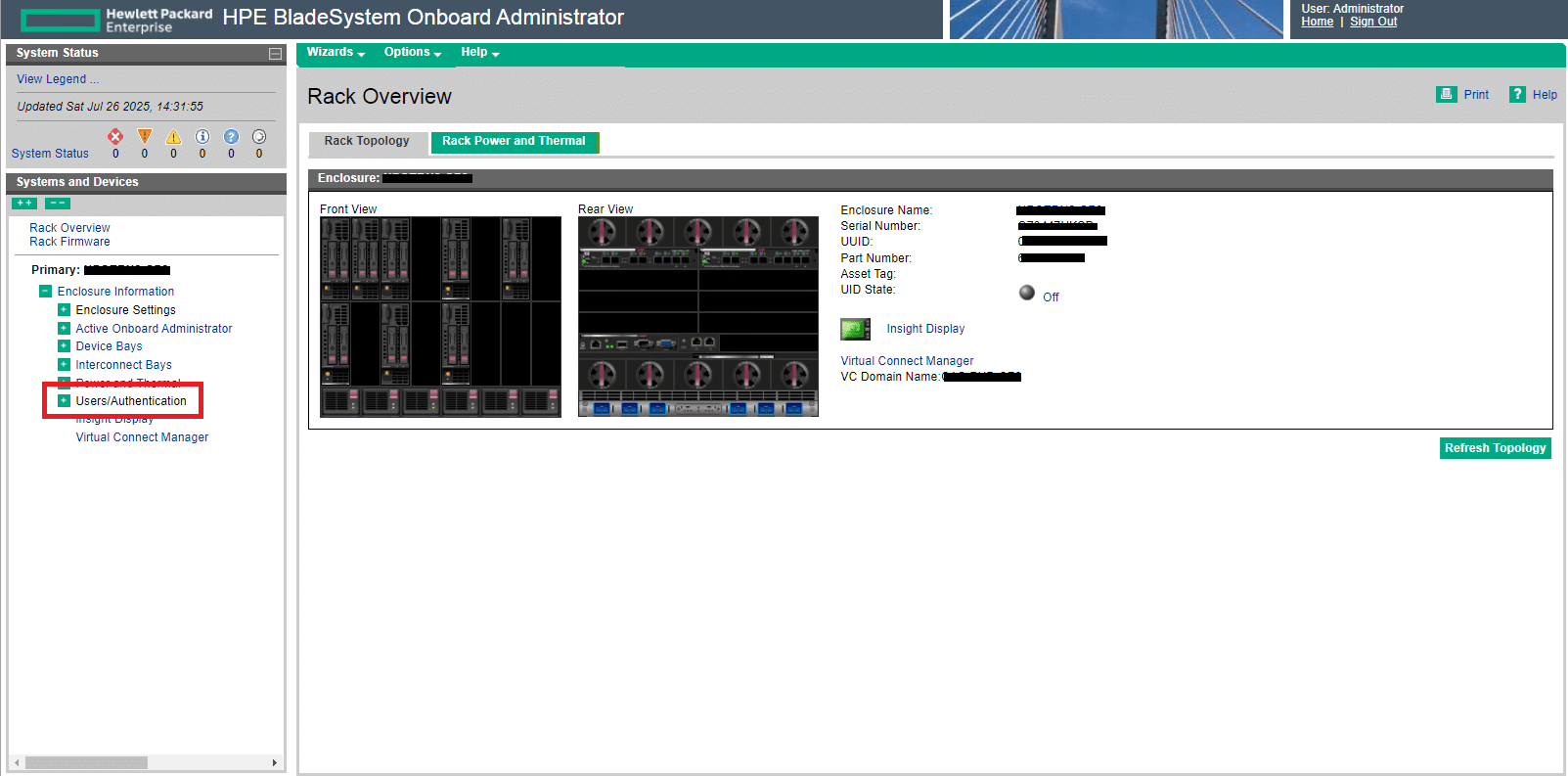
Task: Click the major warning orange triangle icon
Action: (x=145, y=136)
